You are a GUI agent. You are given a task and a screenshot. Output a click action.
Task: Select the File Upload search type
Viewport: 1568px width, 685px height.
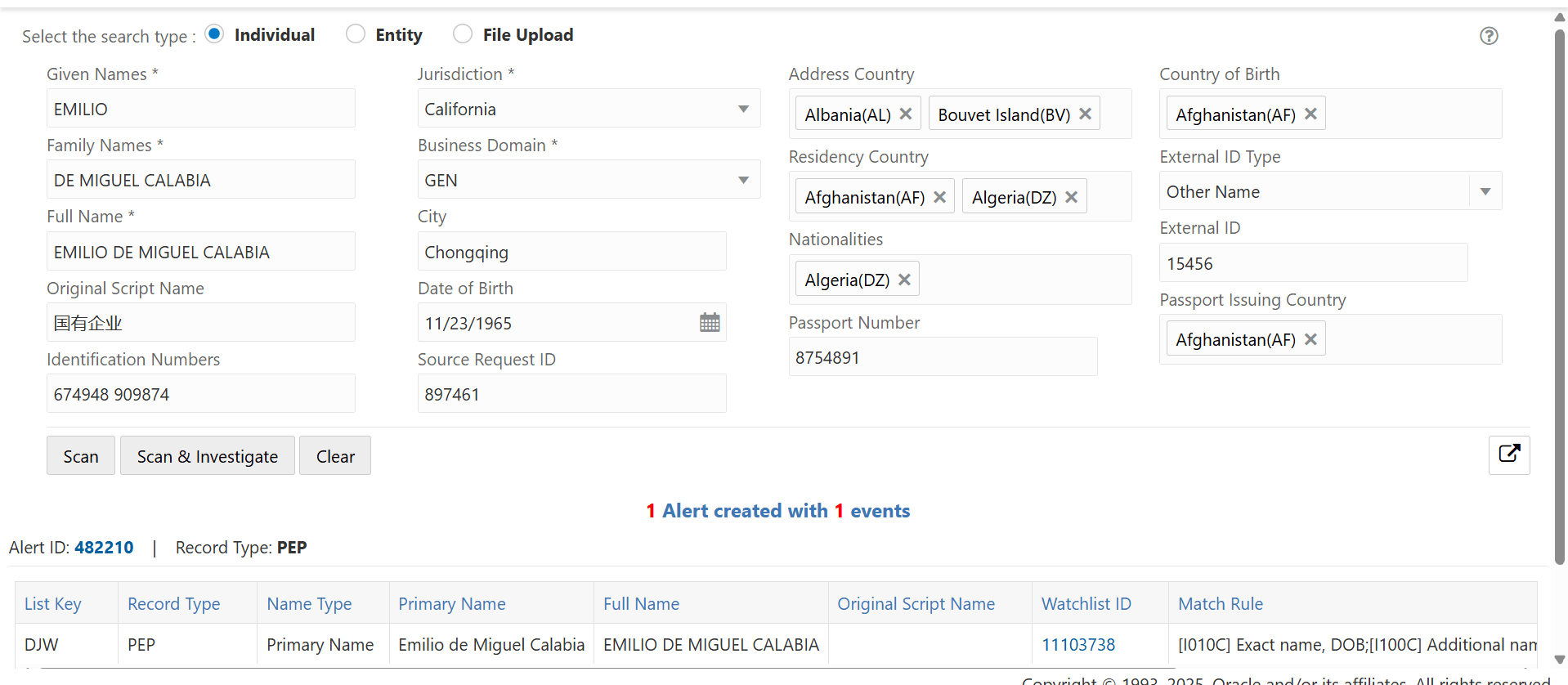tap(463, 34)
